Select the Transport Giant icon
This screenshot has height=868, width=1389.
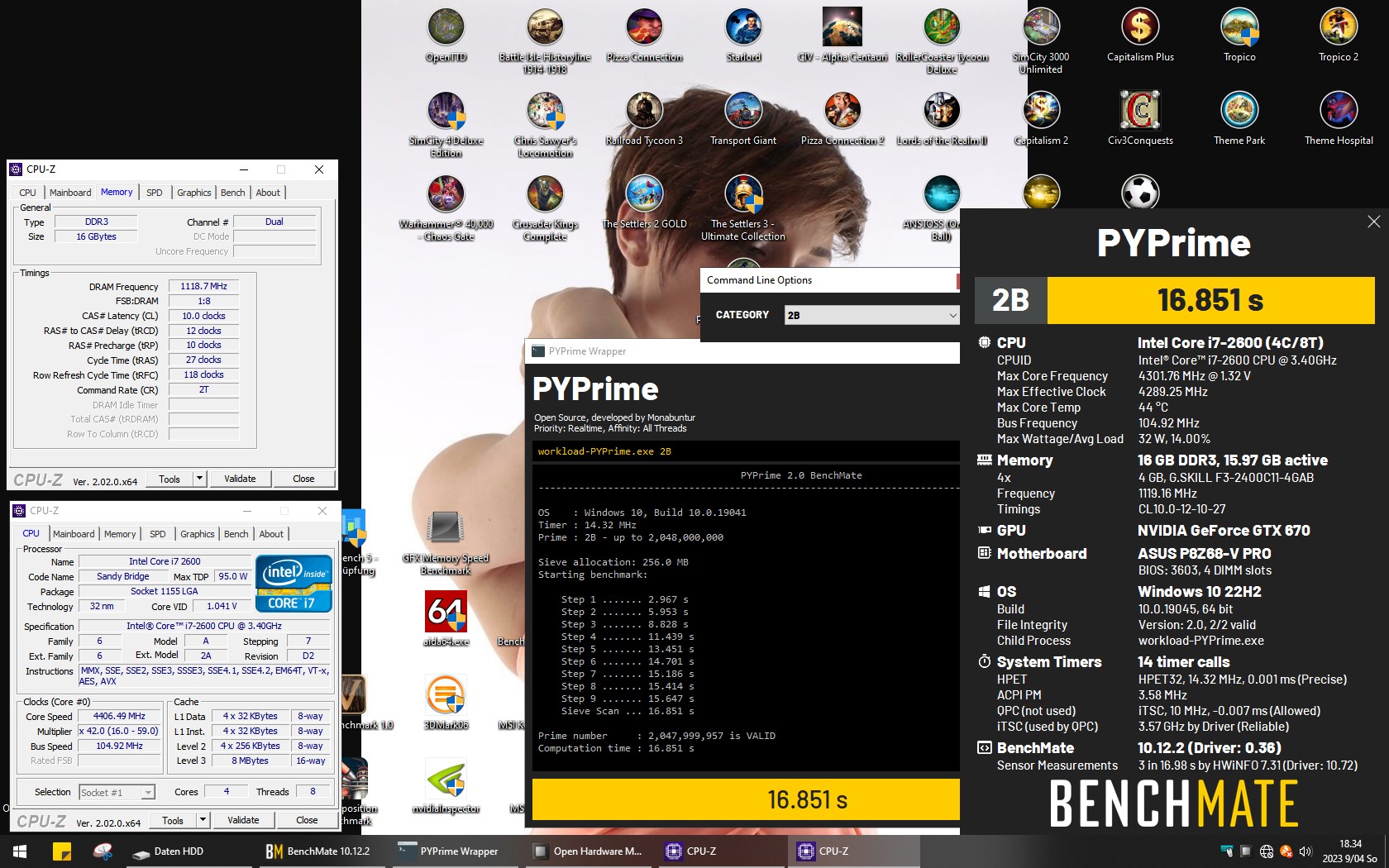(743, 120)
